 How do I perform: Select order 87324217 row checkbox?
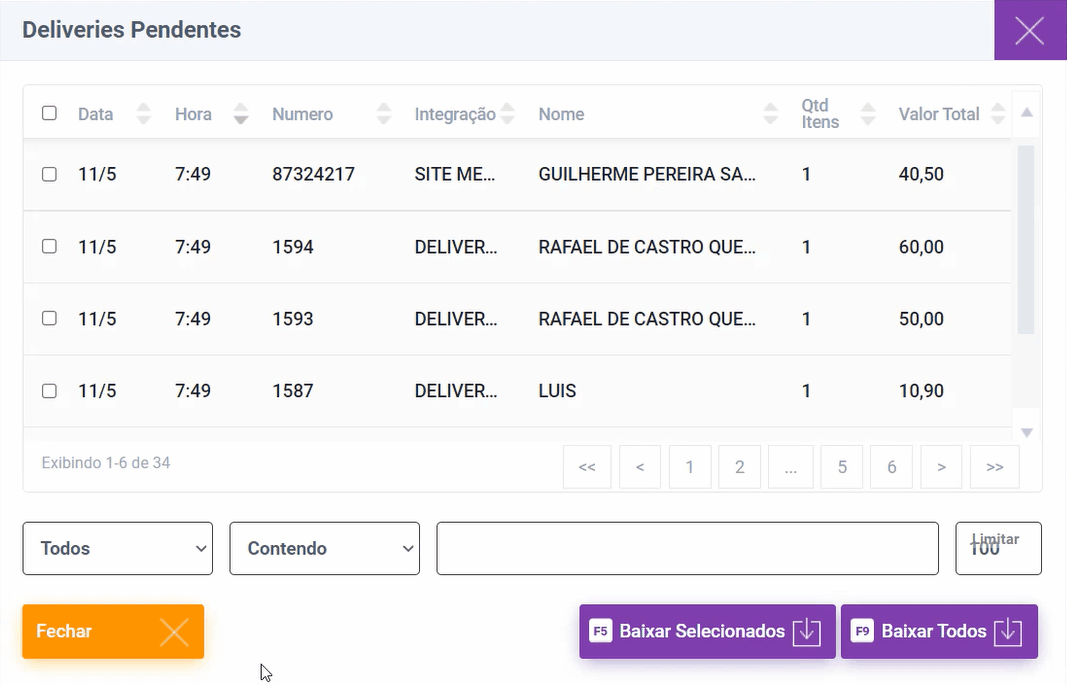pyautogui.click(x=49, y=174)
